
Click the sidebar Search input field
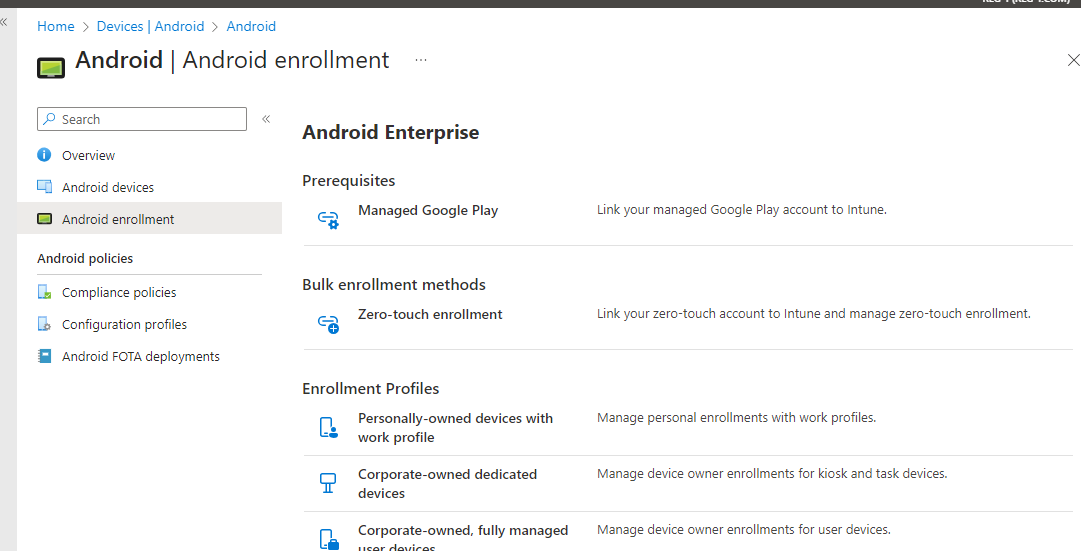[x=150, y=119]
